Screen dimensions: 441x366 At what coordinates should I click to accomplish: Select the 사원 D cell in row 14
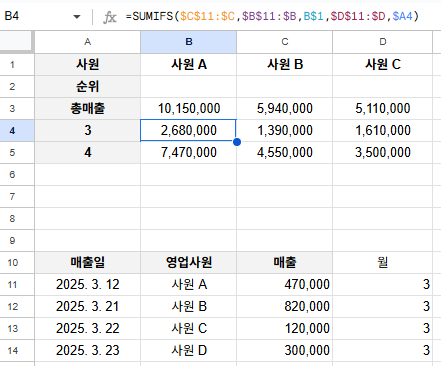point(189,350)
